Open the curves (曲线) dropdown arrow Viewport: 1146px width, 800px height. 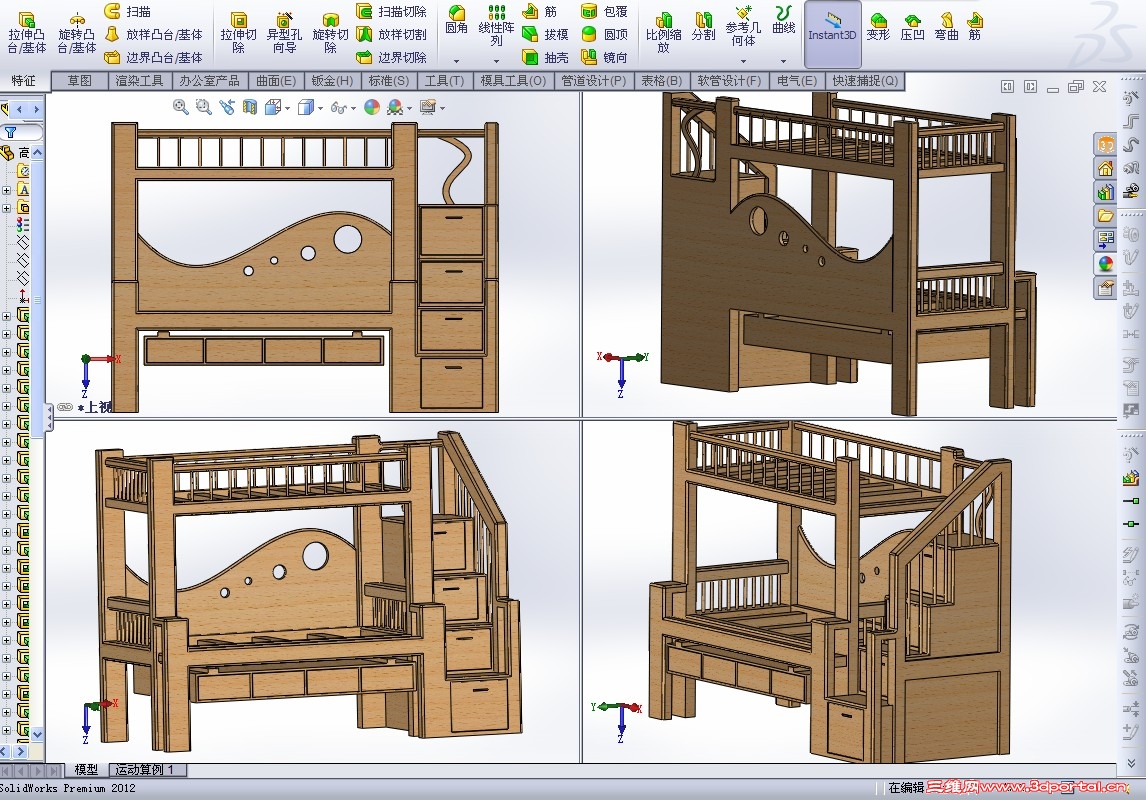click(x=783, y=61)
